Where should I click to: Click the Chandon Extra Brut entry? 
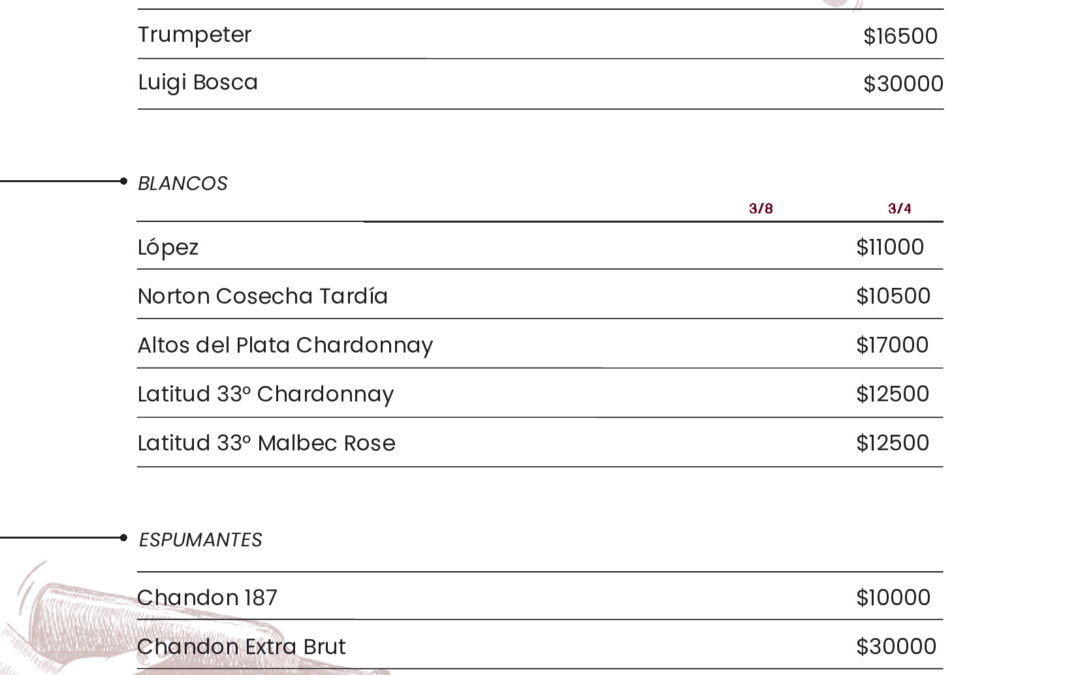(241, 647)
